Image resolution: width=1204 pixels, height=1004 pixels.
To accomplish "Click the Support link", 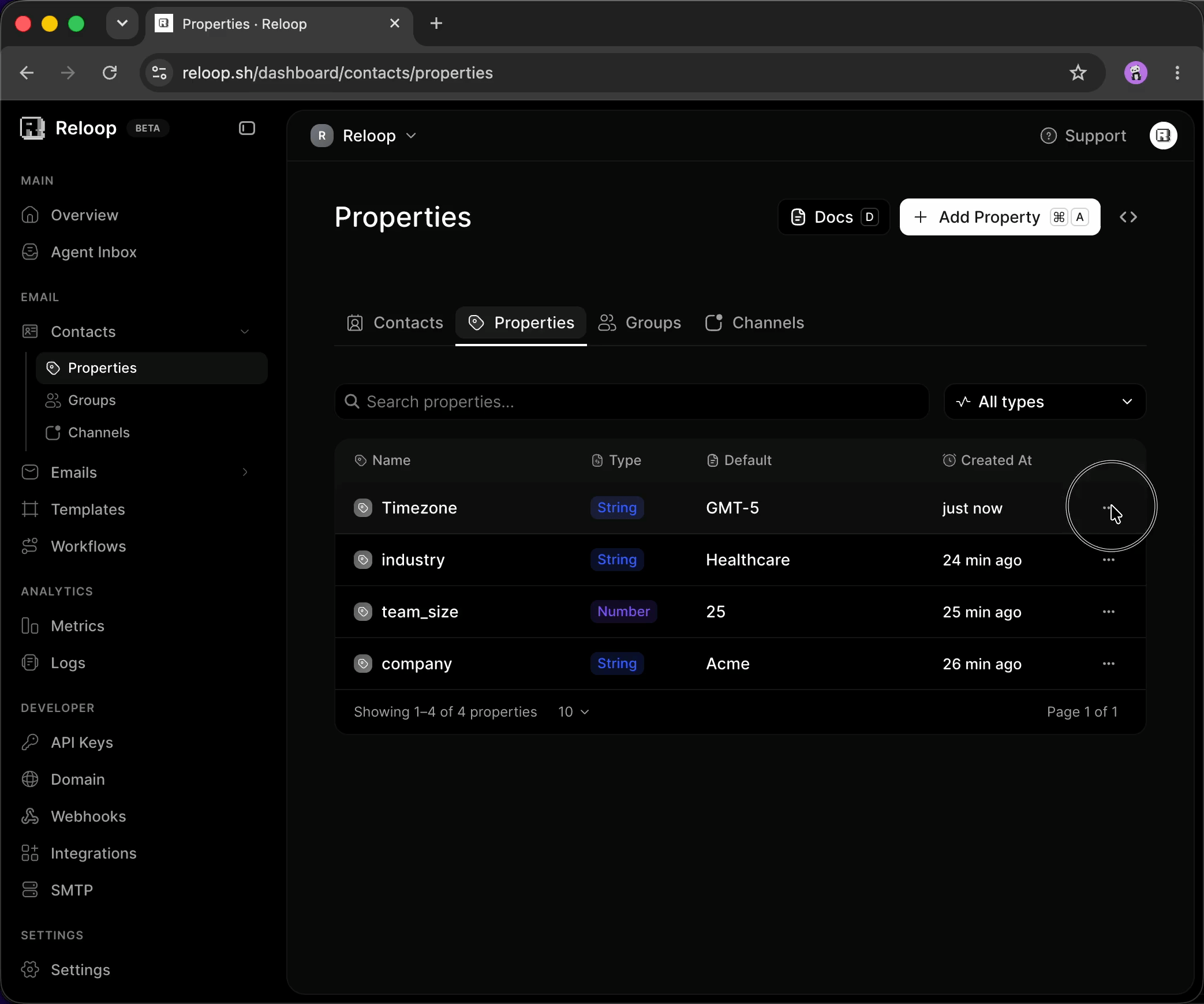I will pos(1083,136).
